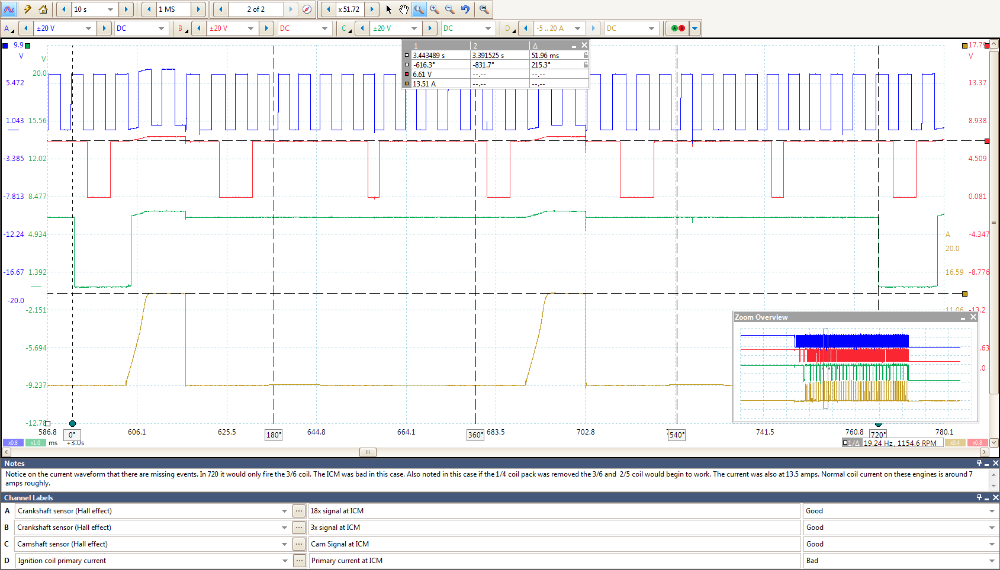
Task: Select the arrow pointer tool
Action: click(389, 9)
